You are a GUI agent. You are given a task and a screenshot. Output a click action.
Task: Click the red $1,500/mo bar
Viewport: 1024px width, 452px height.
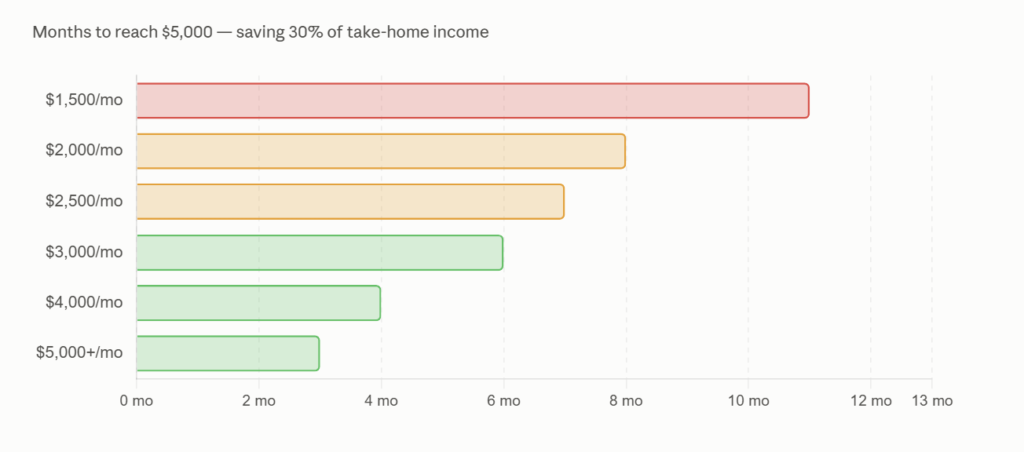click(x=473, y=101)
